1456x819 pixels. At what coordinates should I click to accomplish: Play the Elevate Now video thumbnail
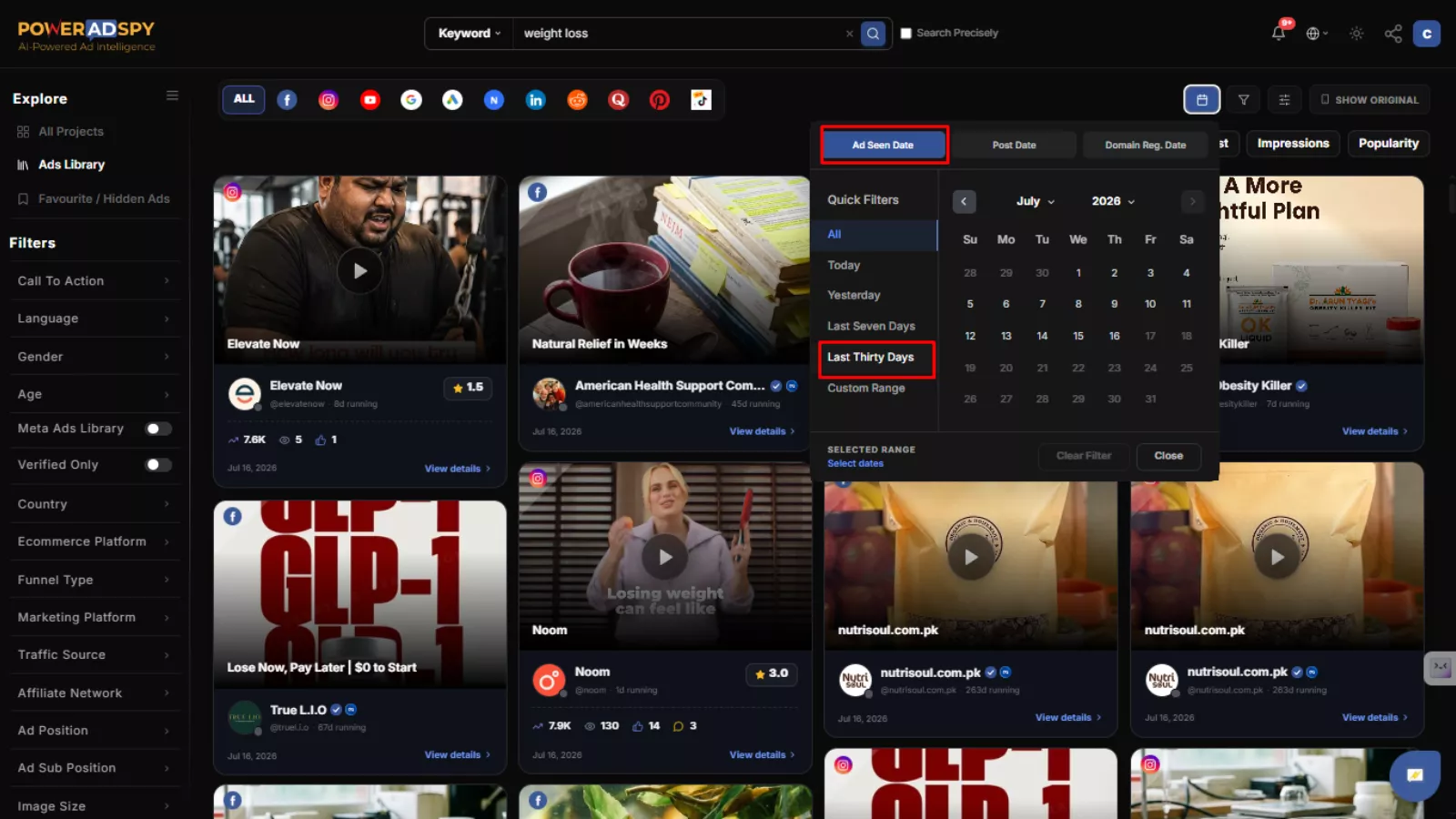pyautogui.click(x=360, y=270)
